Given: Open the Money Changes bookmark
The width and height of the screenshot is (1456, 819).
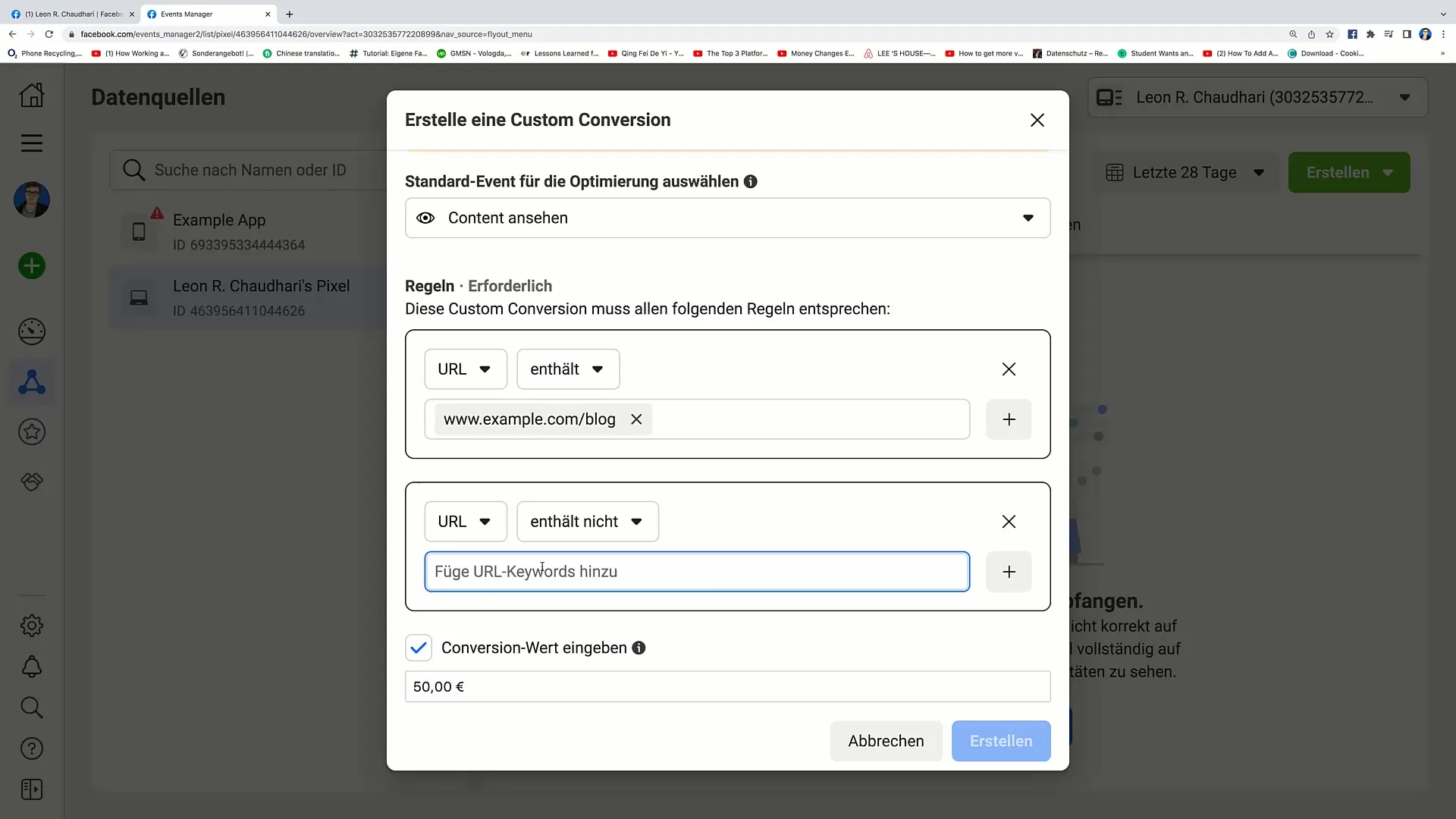Looking at the screenshot, I should click(816, 54).
